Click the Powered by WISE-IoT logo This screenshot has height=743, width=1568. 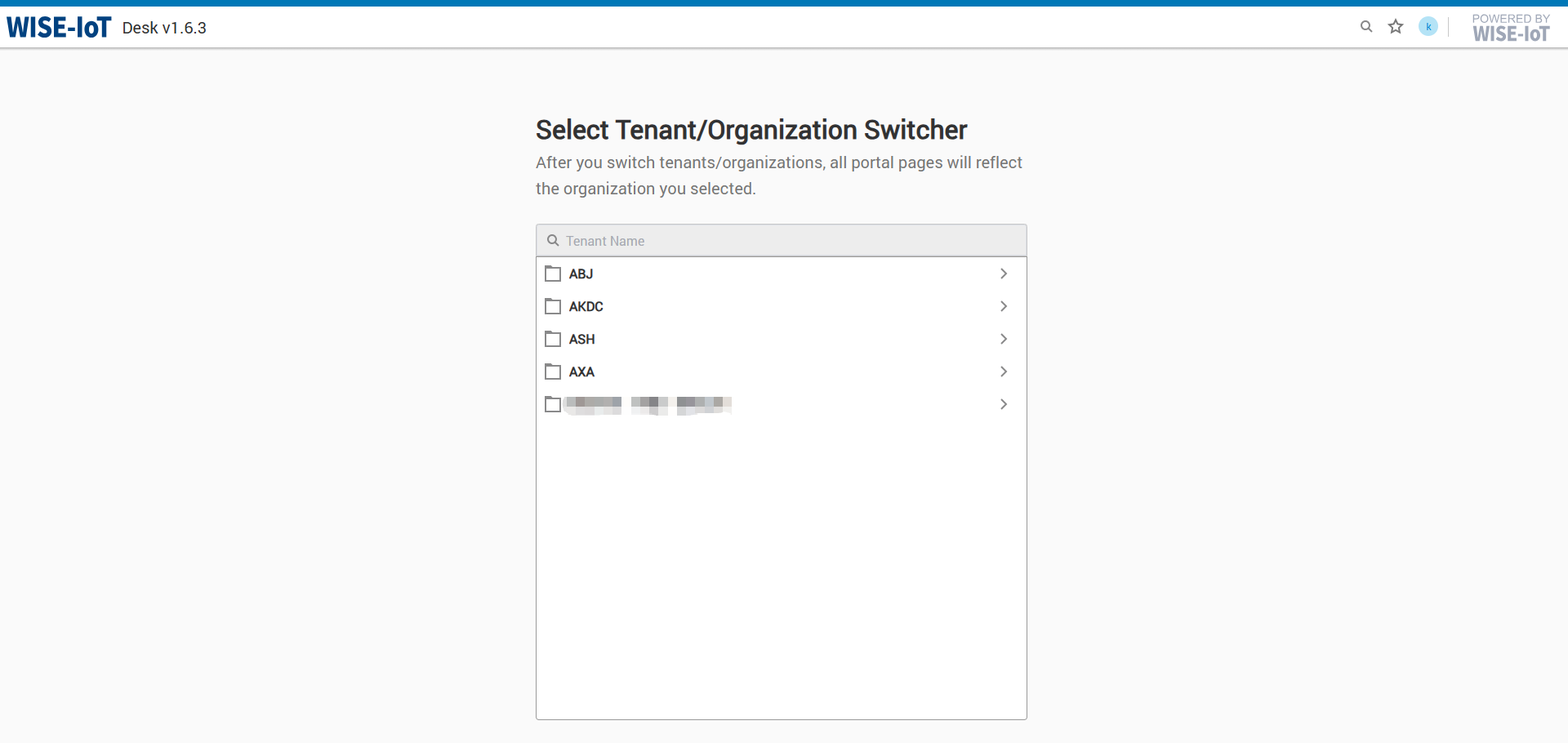point(1510,27)
